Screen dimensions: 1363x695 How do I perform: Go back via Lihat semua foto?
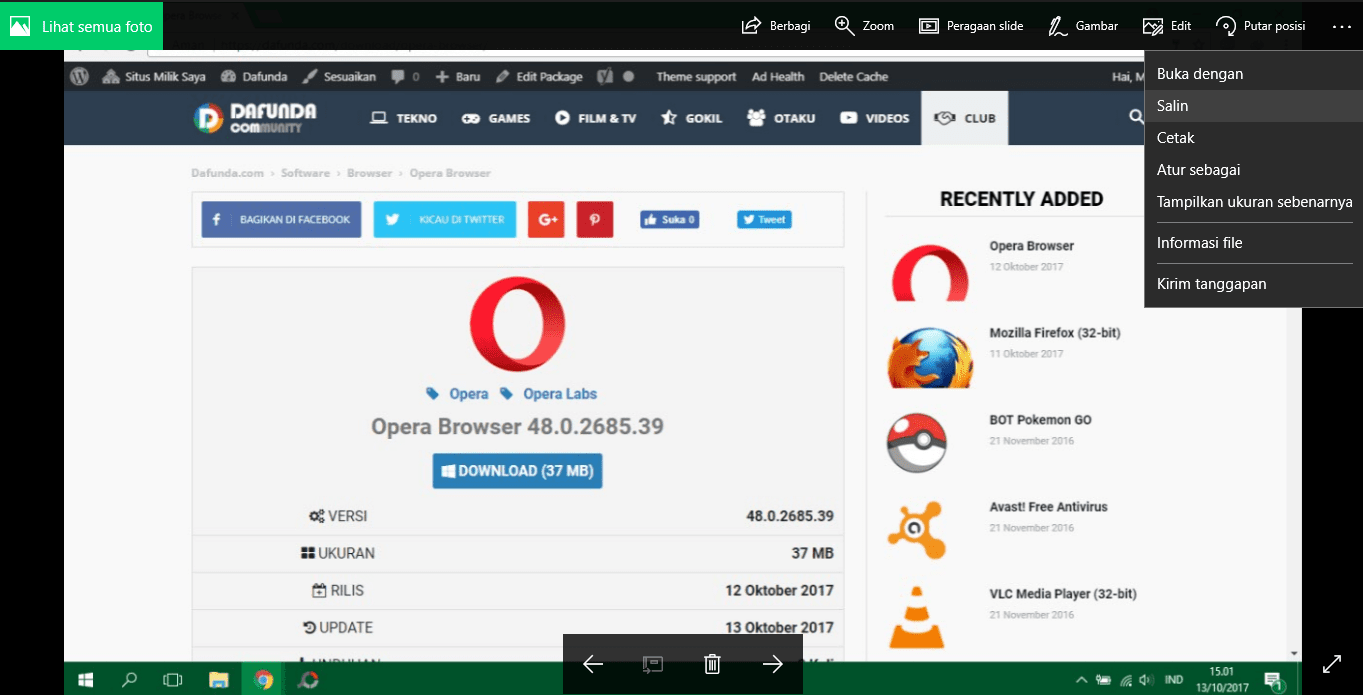tap(81, 26)
